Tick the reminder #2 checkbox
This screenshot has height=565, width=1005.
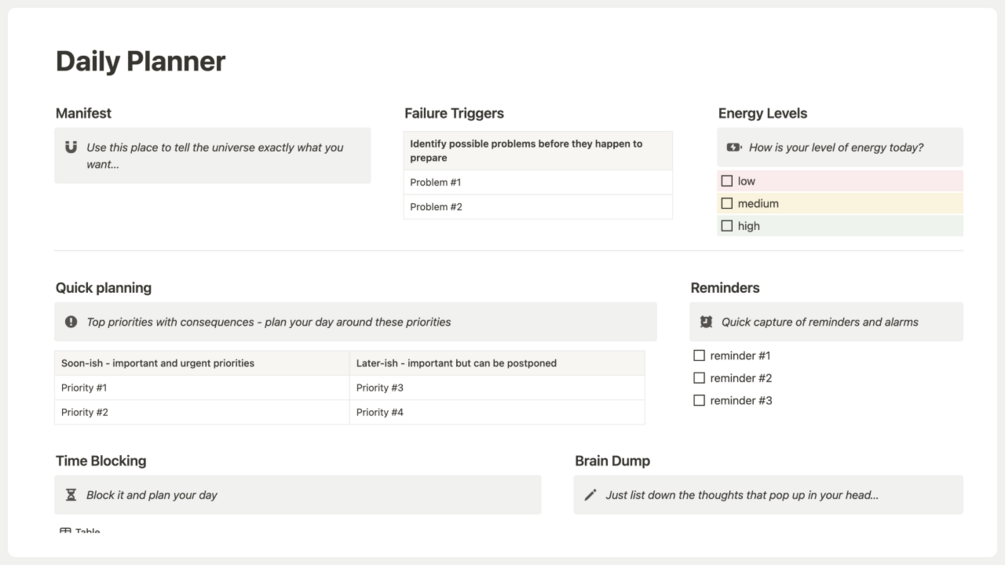click(x=699, y=378)
